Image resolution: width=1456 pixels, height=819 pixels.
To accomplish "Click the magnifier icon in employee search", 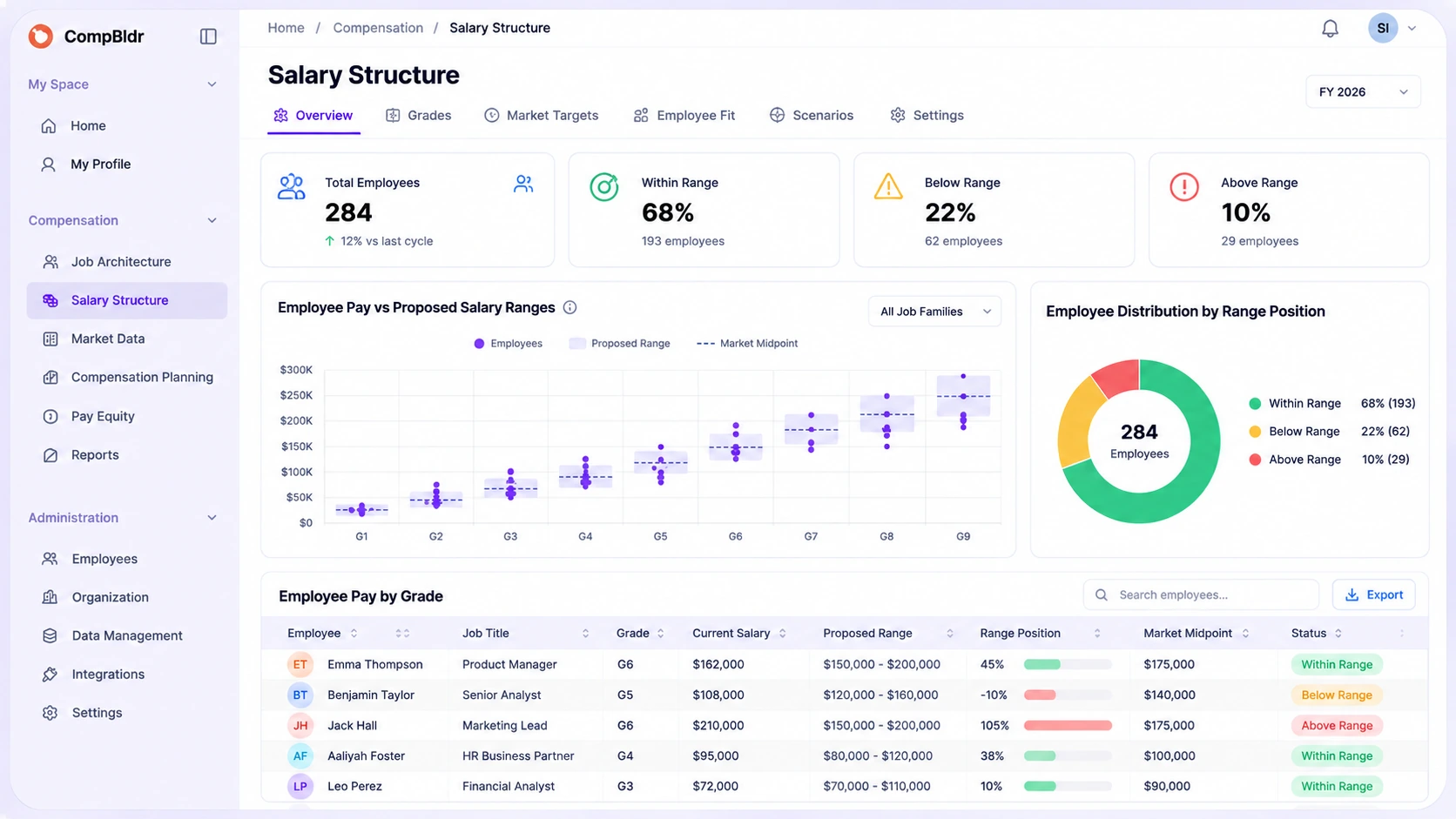I will [1102, 594].
